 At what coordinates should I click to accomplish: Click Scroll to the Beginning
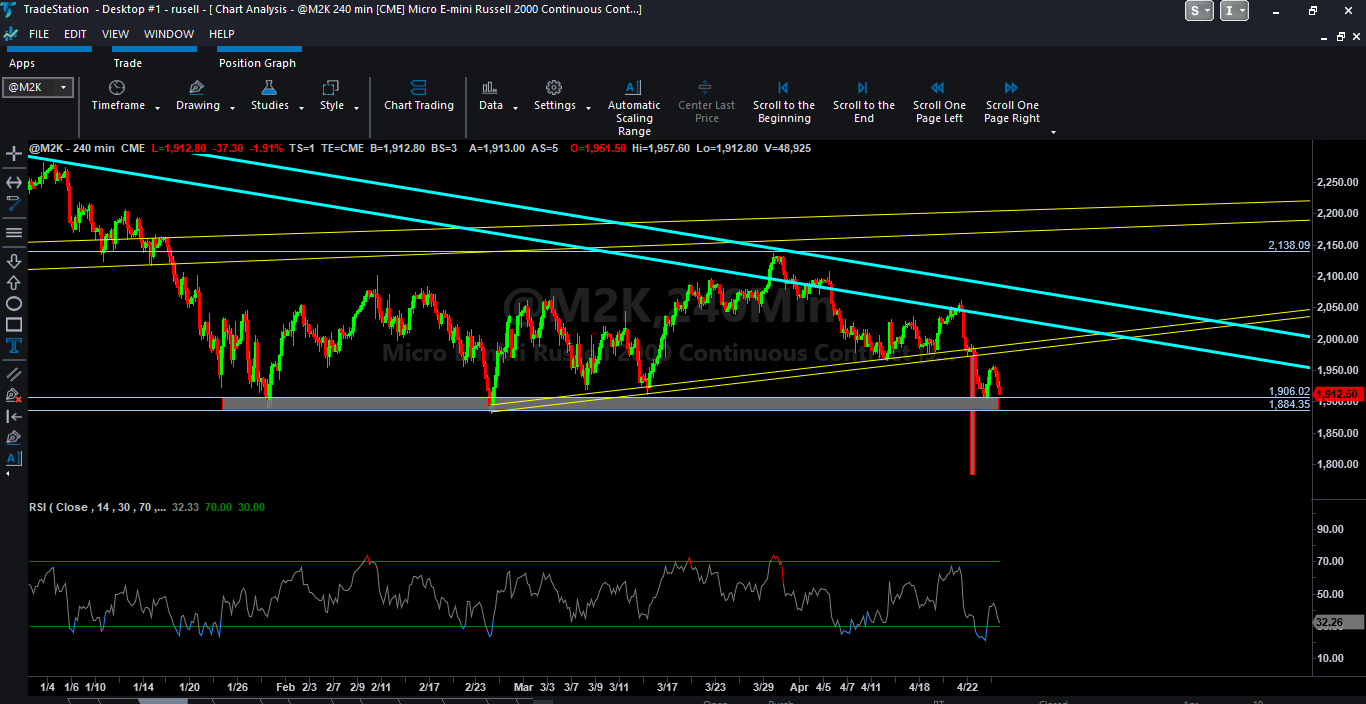click(783, 103)
